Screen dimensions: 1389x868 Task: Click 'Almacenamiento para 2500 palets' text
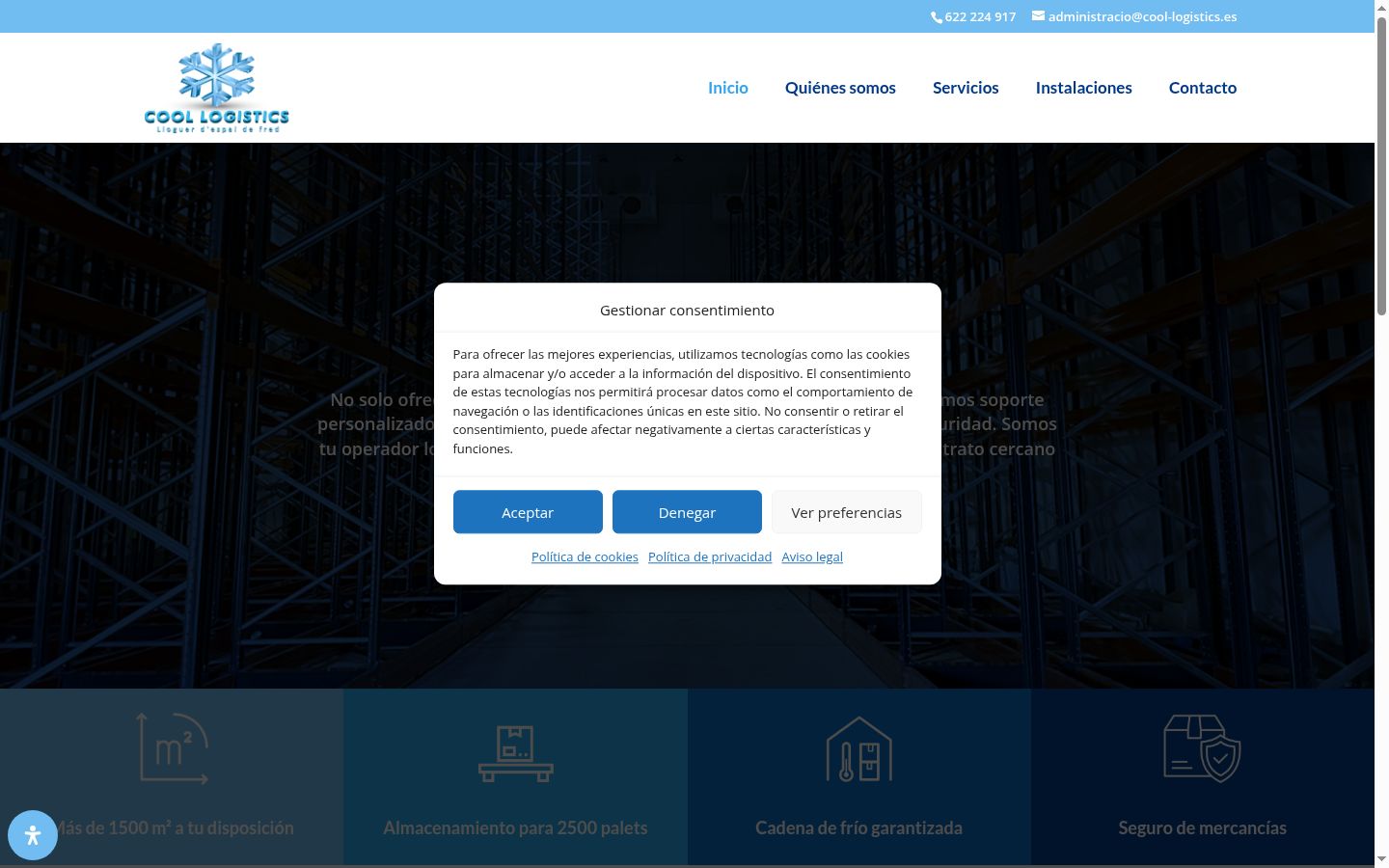tap(515, 828)
